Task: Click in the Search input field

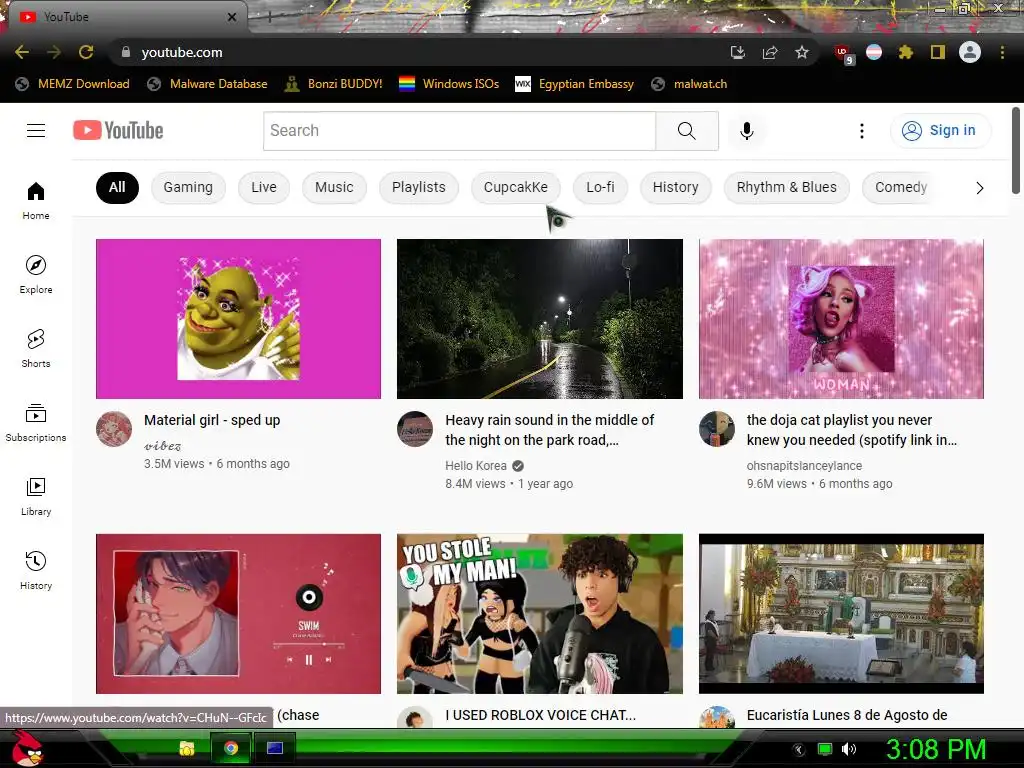Action: tap(459, 131)
